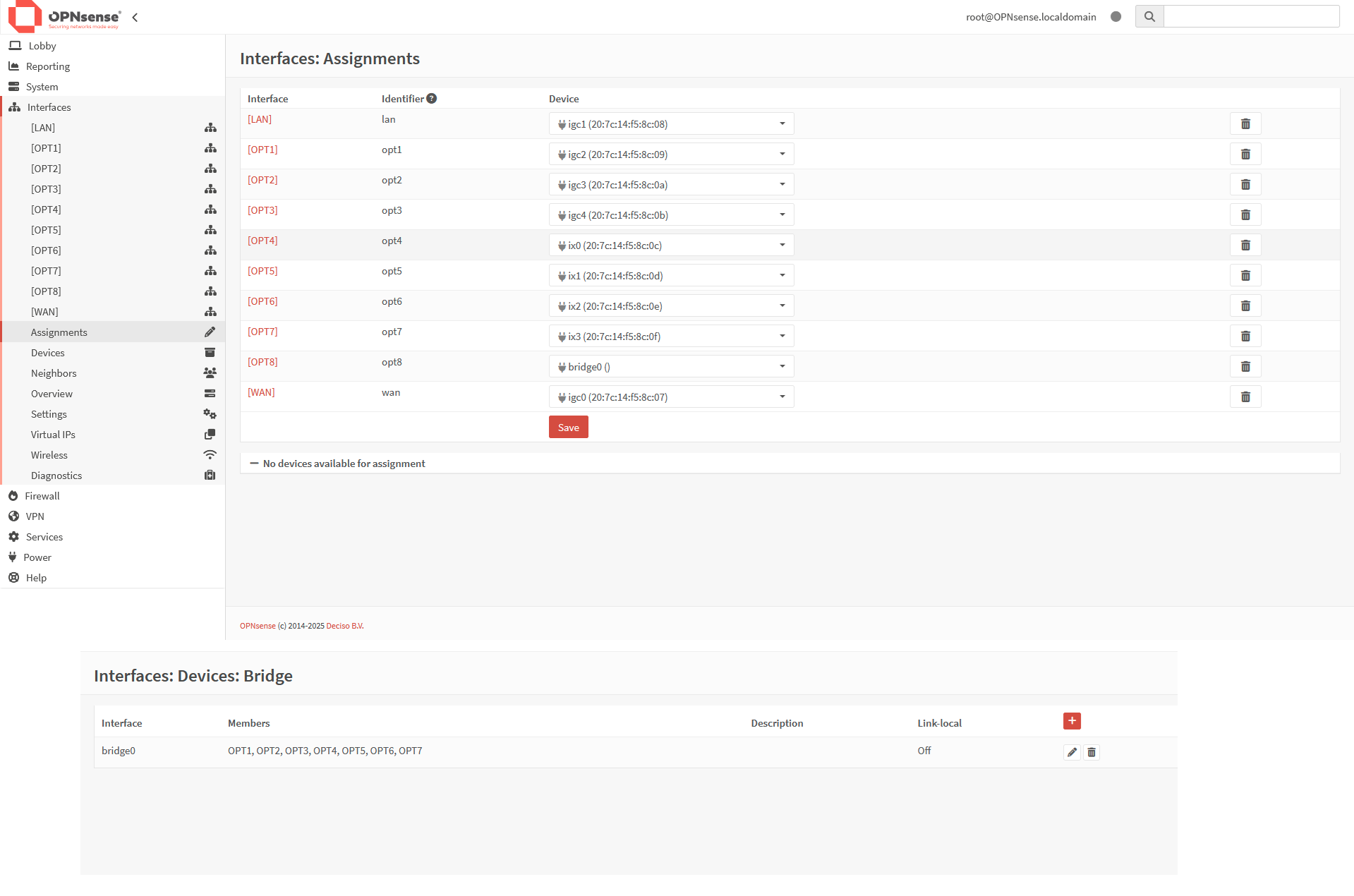The height and width of the screenshot is (896, 1354).
Task: Click the Identifier help question mark icon
Action: [432, 99]
